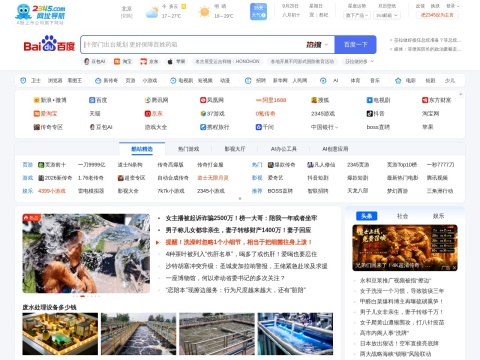
Task: Open 37游戏 site link
Action: pos(212,114)
